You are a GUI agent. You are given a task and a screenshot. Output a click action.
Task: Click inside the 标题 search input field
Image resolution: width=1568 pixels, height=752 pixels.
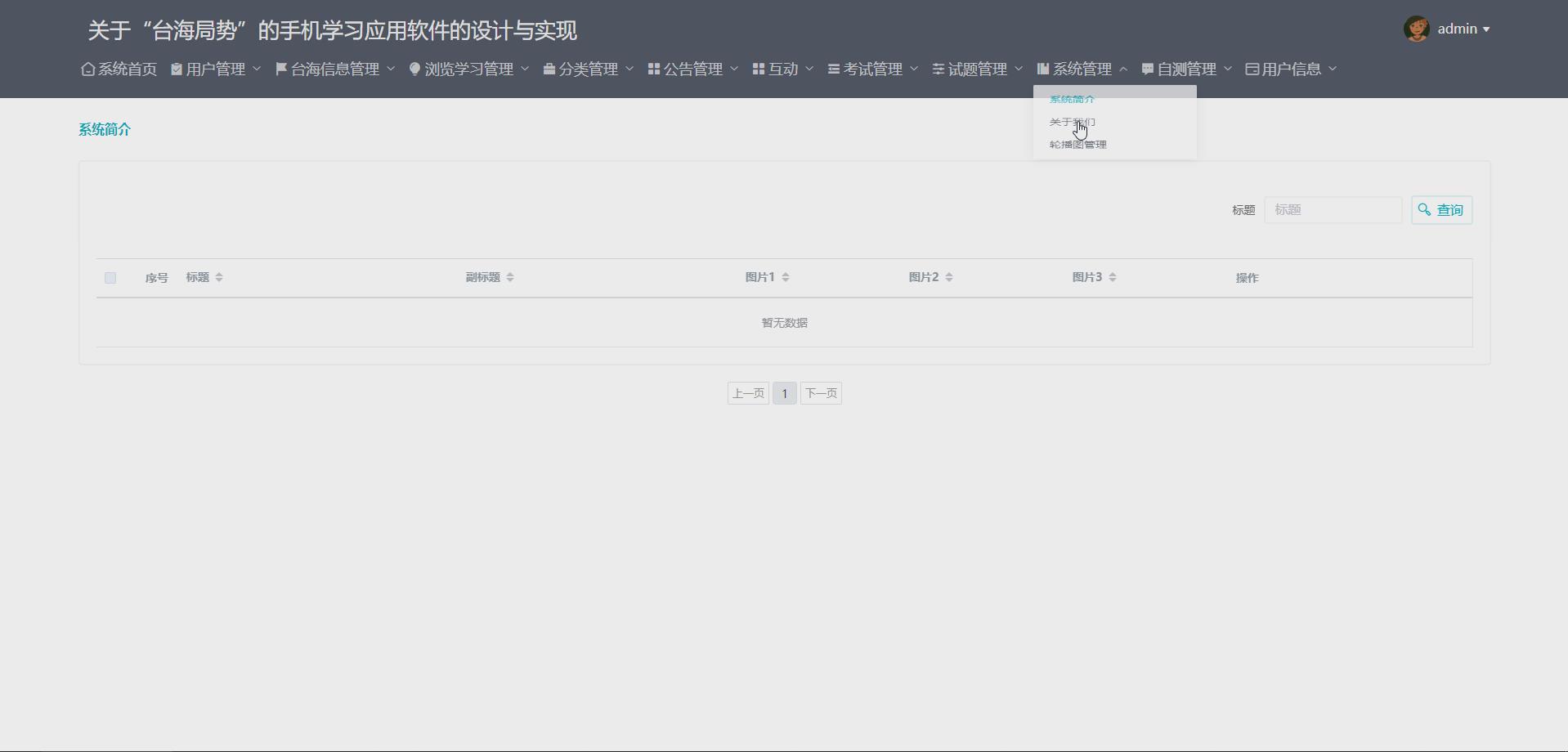point(1334,209)
